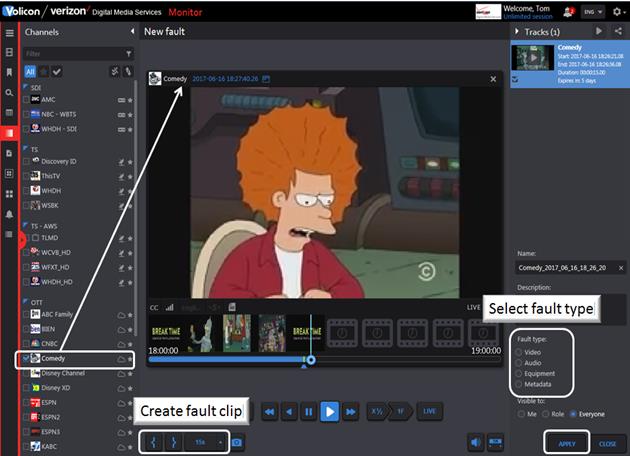Screen dimensions: 630x456
Task: Click the player timestamp 2017-06-16 link
Action: [225, 79]
